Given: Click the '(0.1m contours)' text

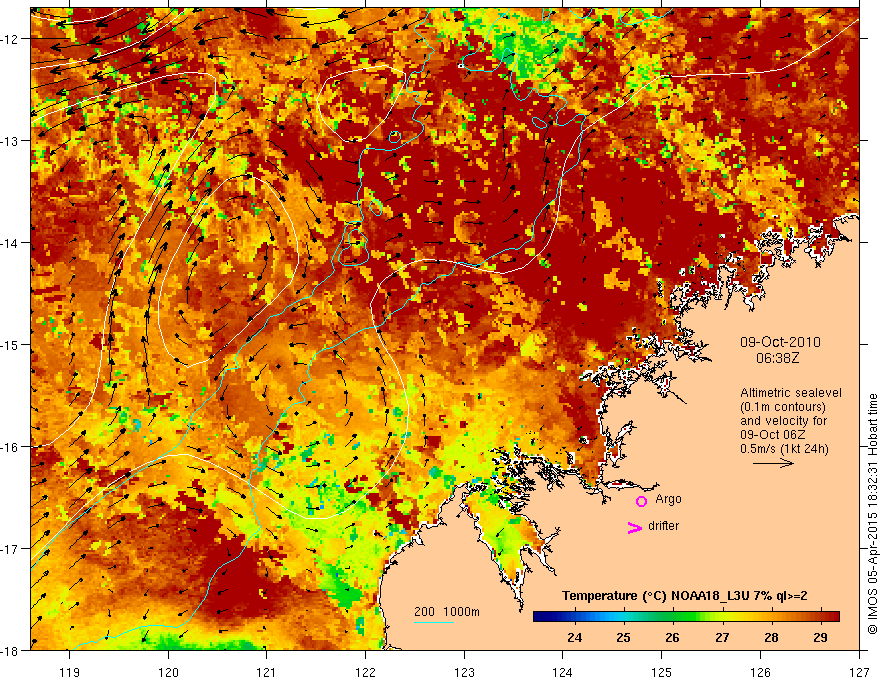Looking at the screenshot, I should [783, 407].
